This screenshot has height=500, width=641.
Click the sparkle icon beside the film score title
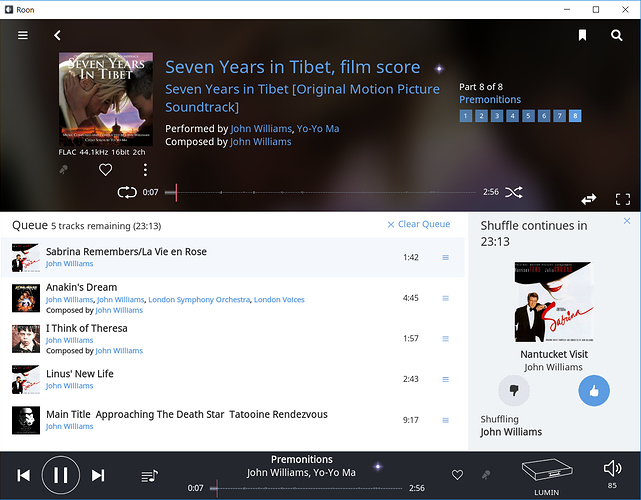pyautogui.click(x=439, y=69)
